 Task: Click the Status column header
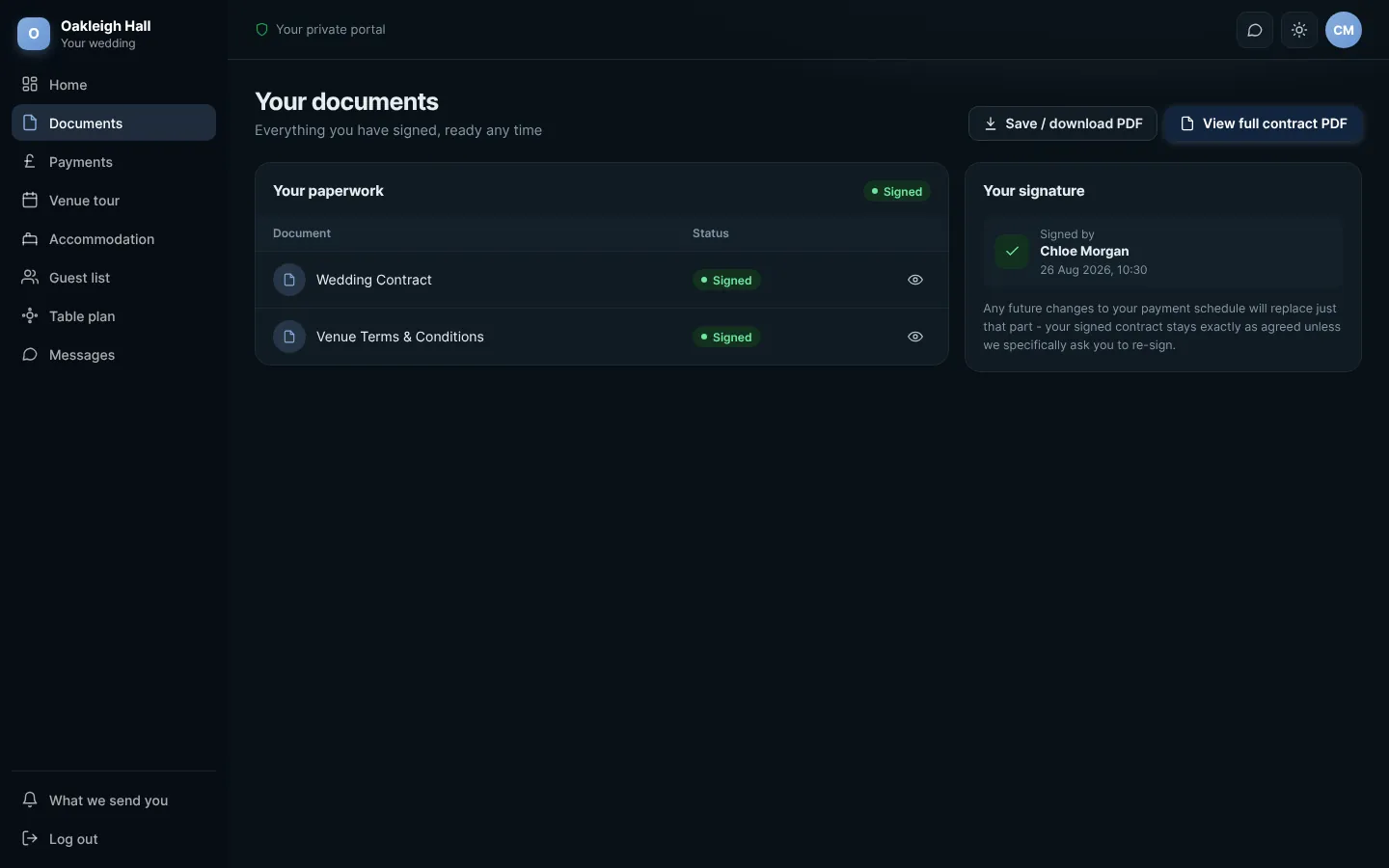pyautogui.click(x=711, y=233)
